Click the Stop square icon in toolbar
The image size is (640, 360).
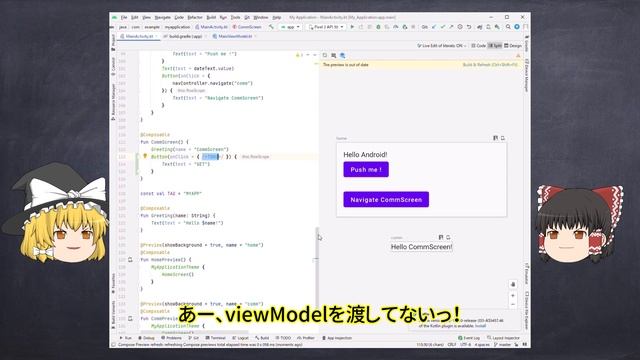click(413, 27)
